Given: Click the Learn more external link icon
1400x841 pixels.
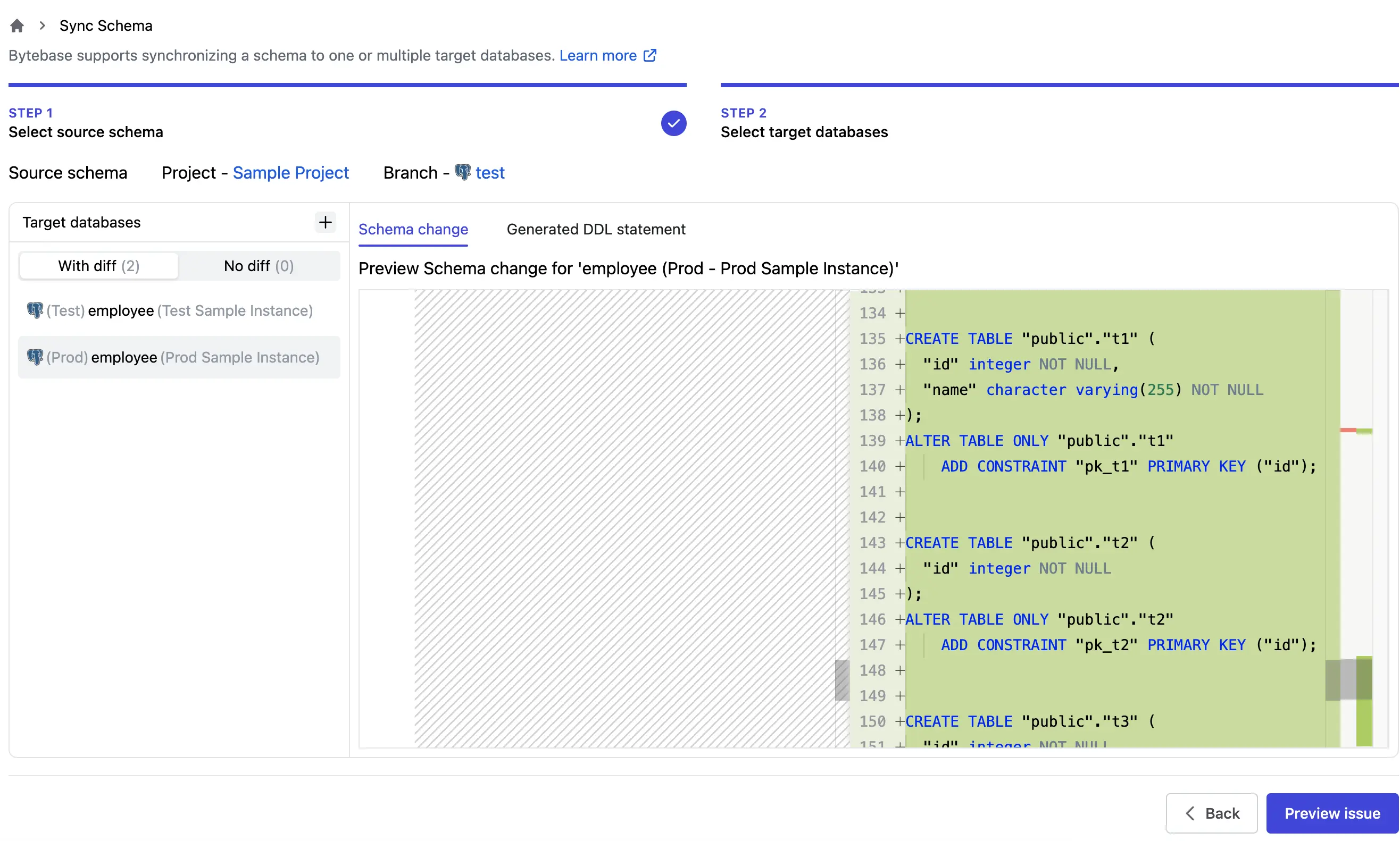Looking at the screenshot, I should [x=650, y=55].
